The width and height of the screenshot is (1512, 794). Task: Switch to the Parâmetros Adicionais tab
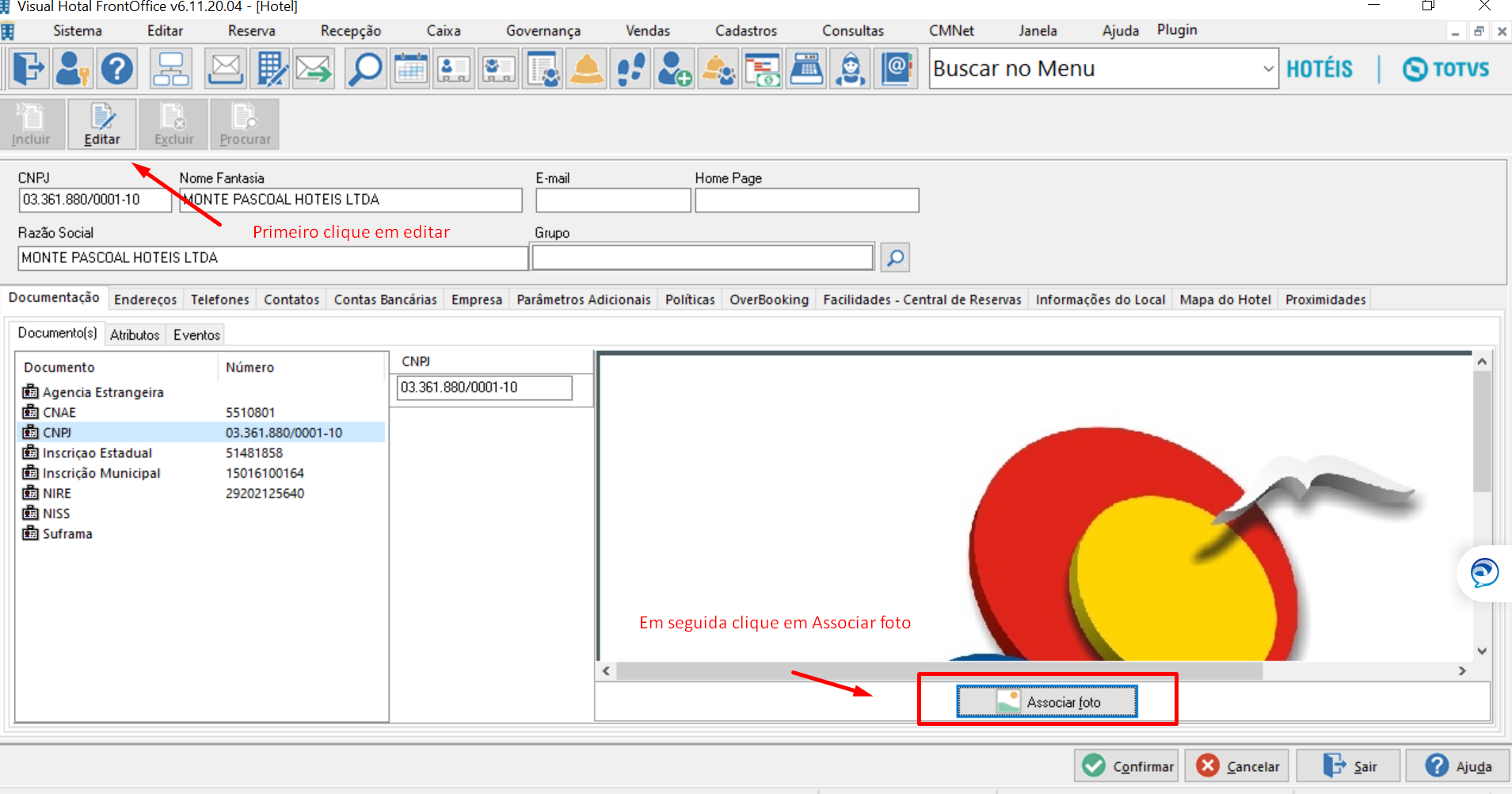click(x=584, y=300)
